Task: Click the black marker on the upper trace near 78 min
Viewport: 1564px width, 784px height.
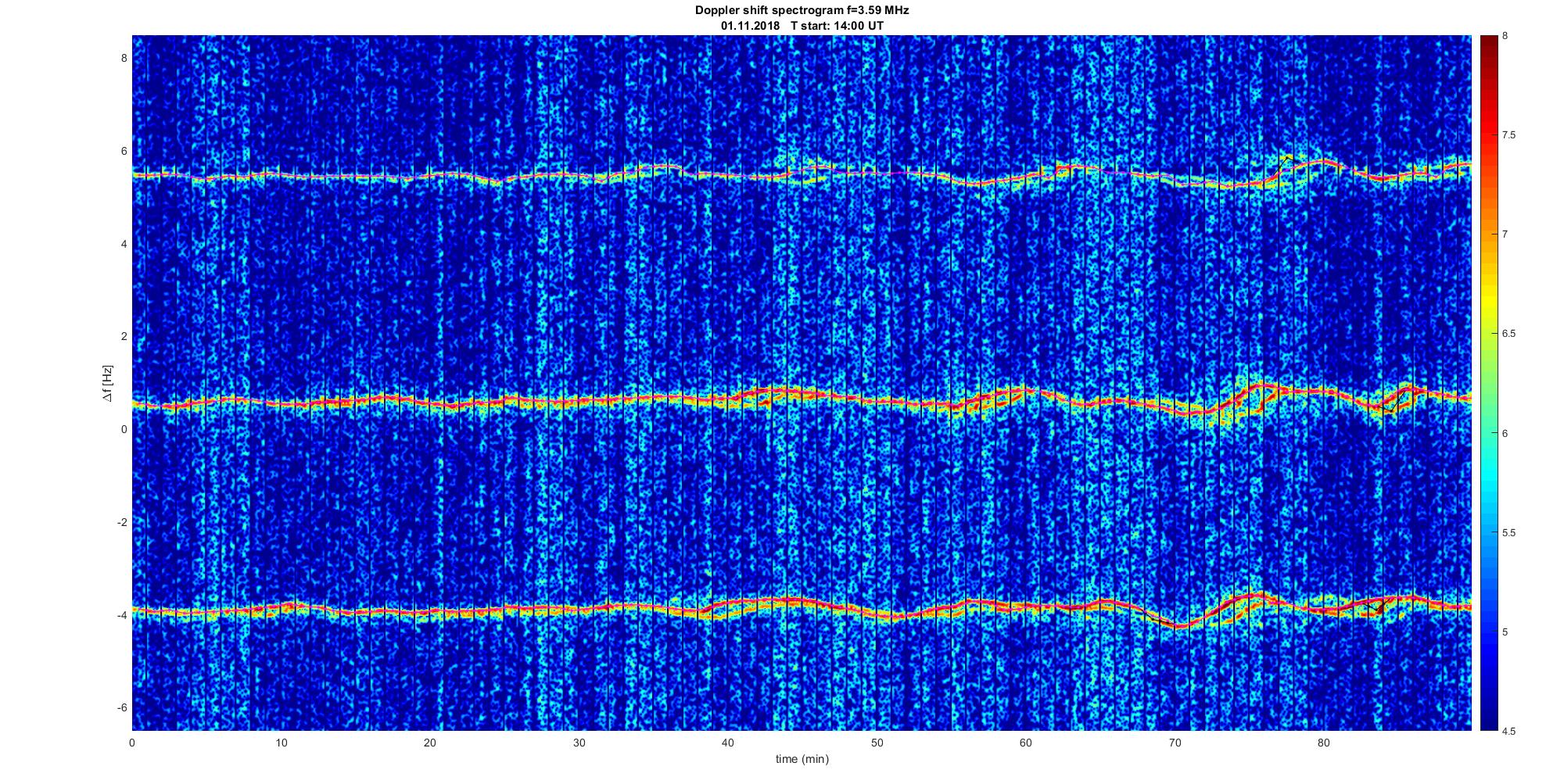Action: pyautogui.click(x=1286, y=159)
